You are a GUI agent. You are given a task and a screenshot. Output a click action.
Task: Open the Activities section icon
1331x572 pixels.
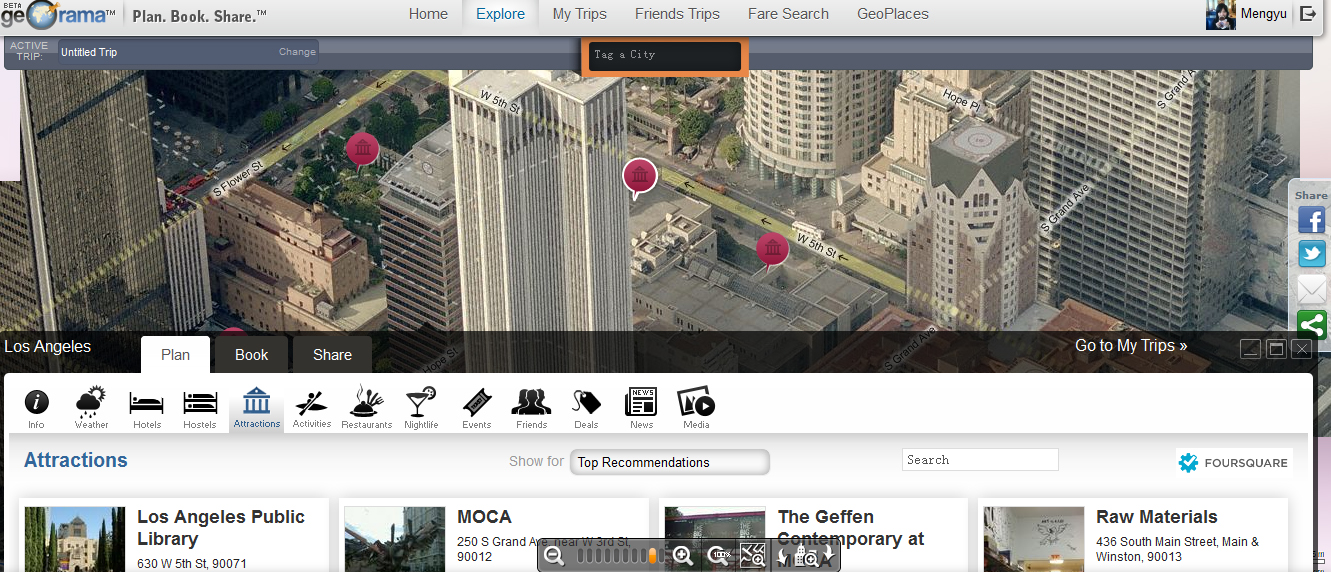click(312, 408)
